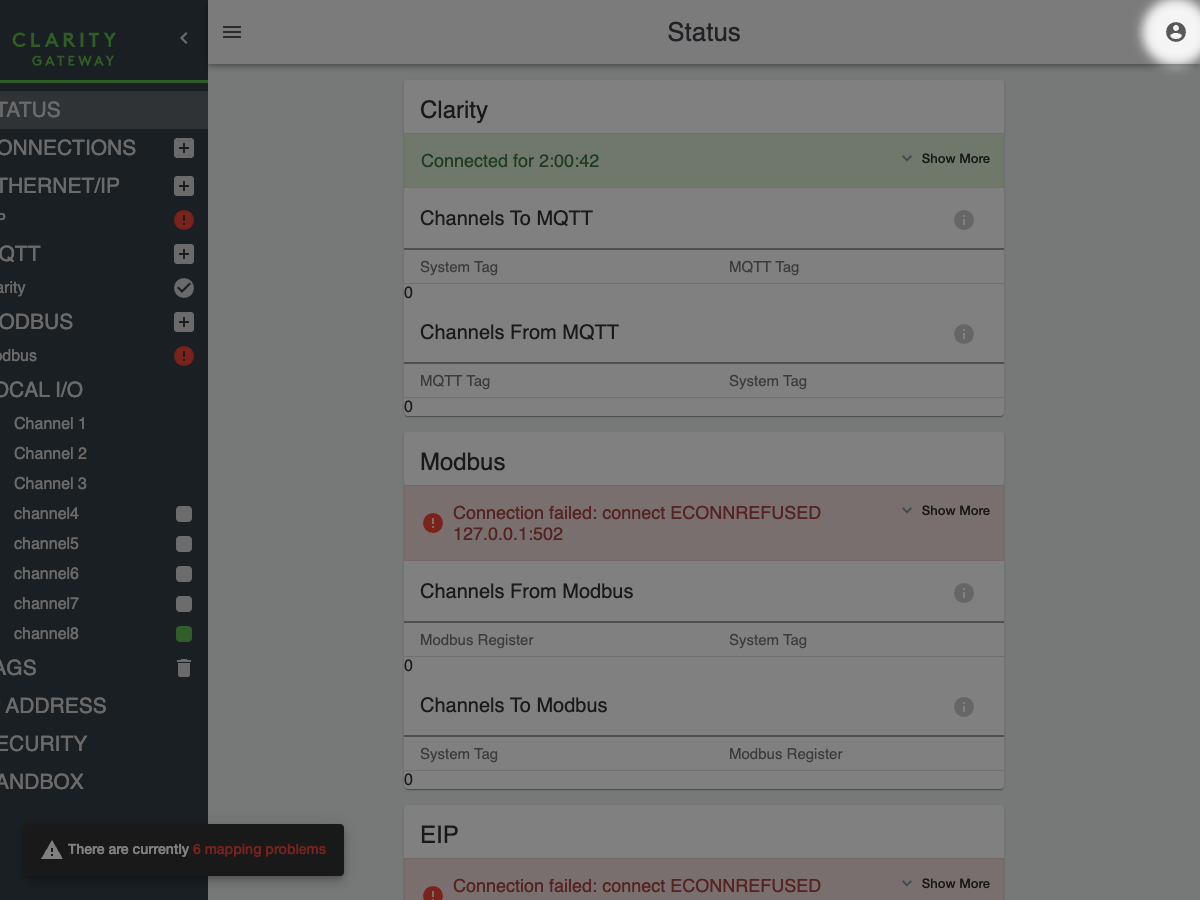The height and width of the screenshot is (900, 1200).
Task: Expand Clarity section with Show More
Action: coord(945,159)
